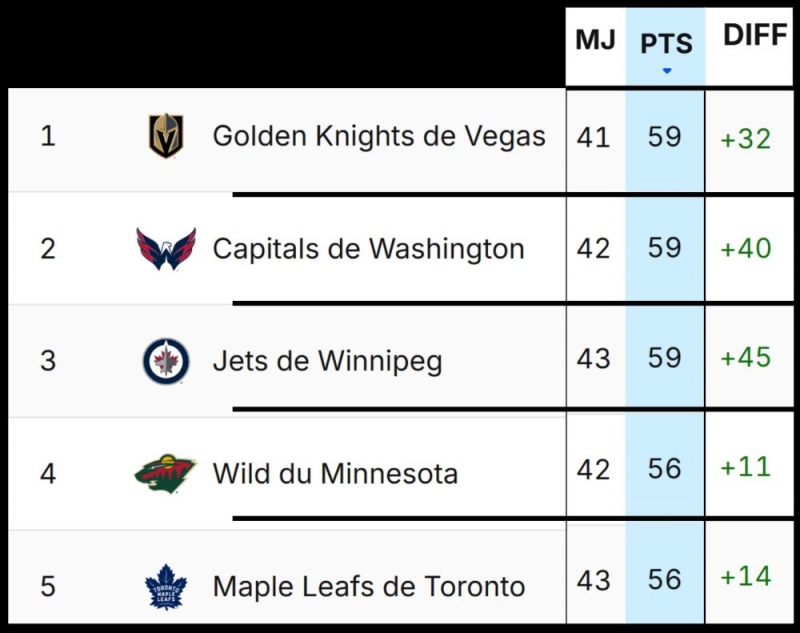Screen dimensions: 800x633
Task: Click the Maple Leafs de Toronto logo
Action: point(166,585)
